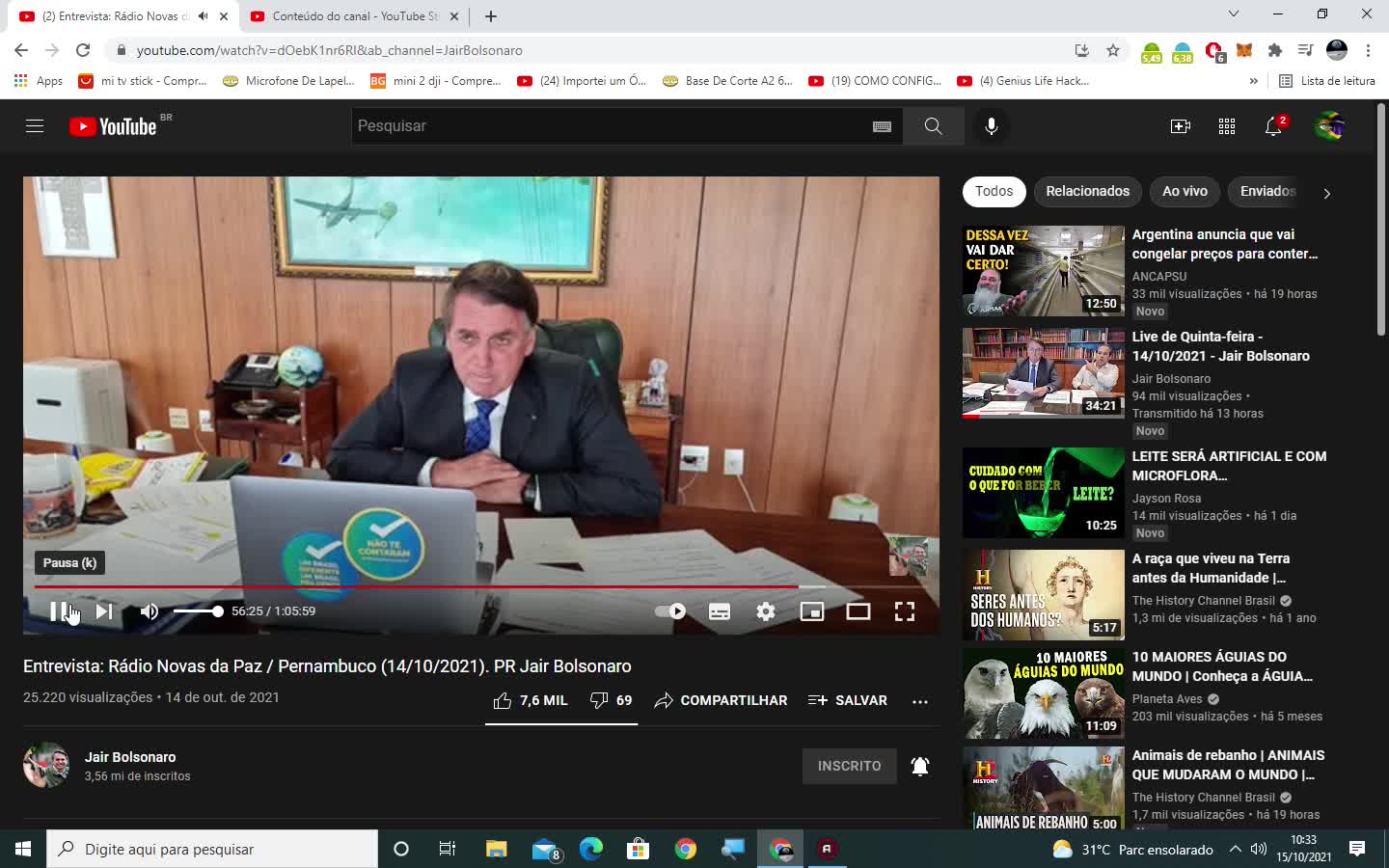The image size is (1389, 868).
Task: Open video settings gear icon
Action: [766, 610]
